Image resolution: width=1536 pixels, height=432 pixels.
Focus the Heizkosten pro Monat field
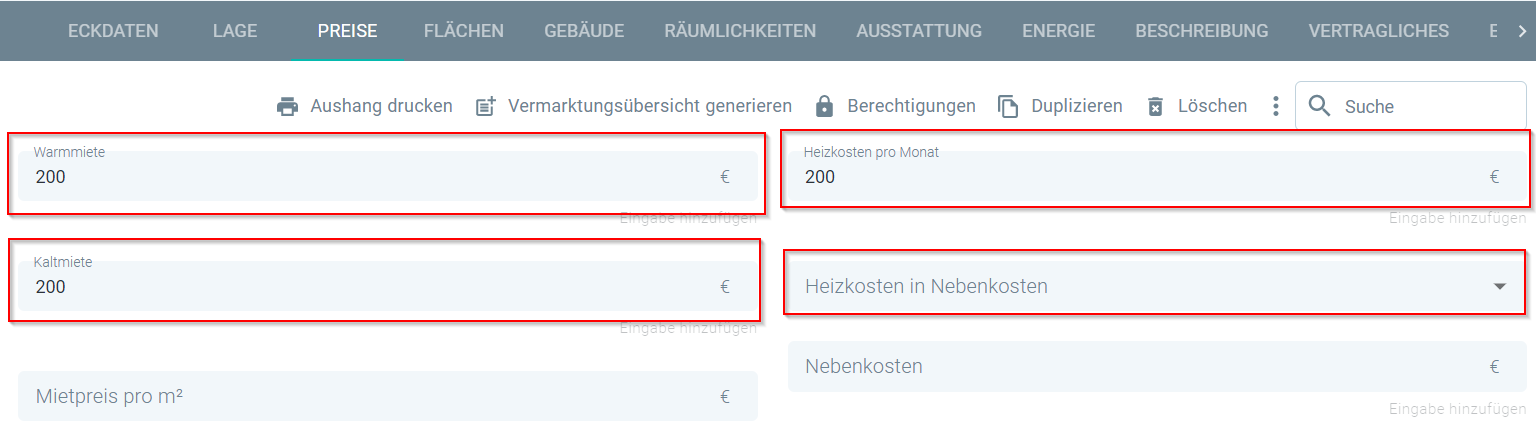click(1158, 177)
